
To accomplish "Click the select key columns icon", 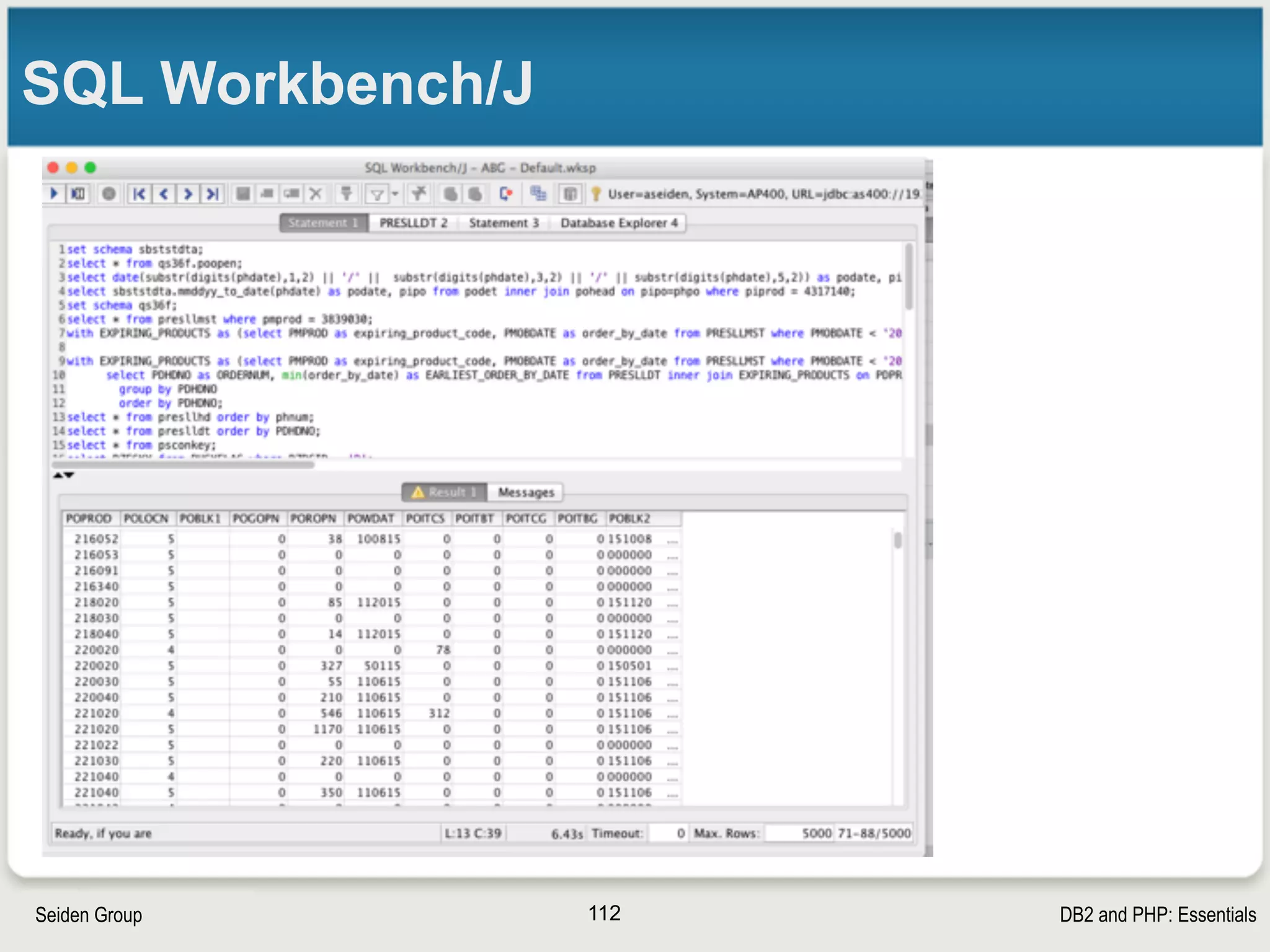I will click(347, 194).
